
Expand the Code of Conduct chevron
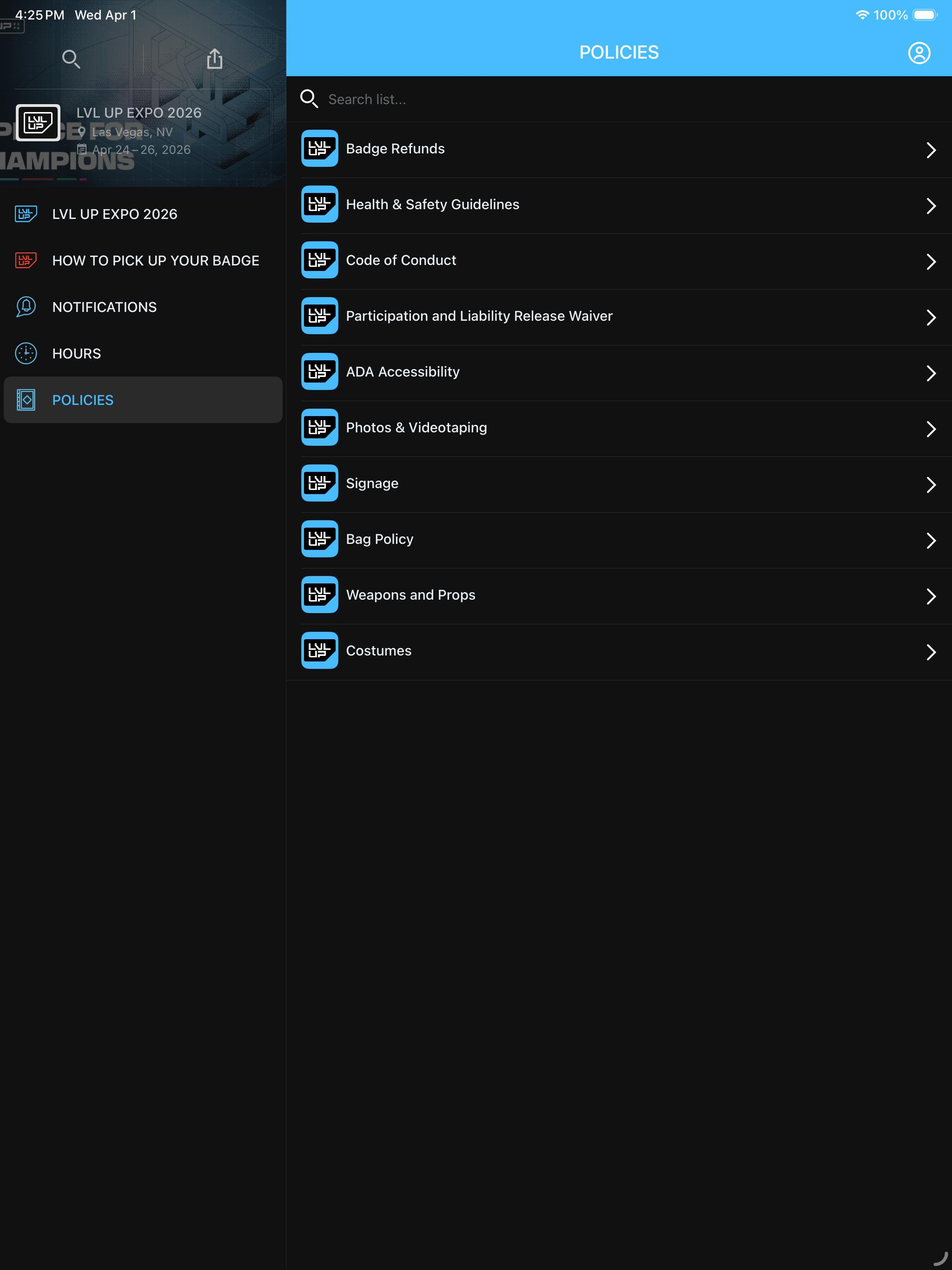(931, 261)
